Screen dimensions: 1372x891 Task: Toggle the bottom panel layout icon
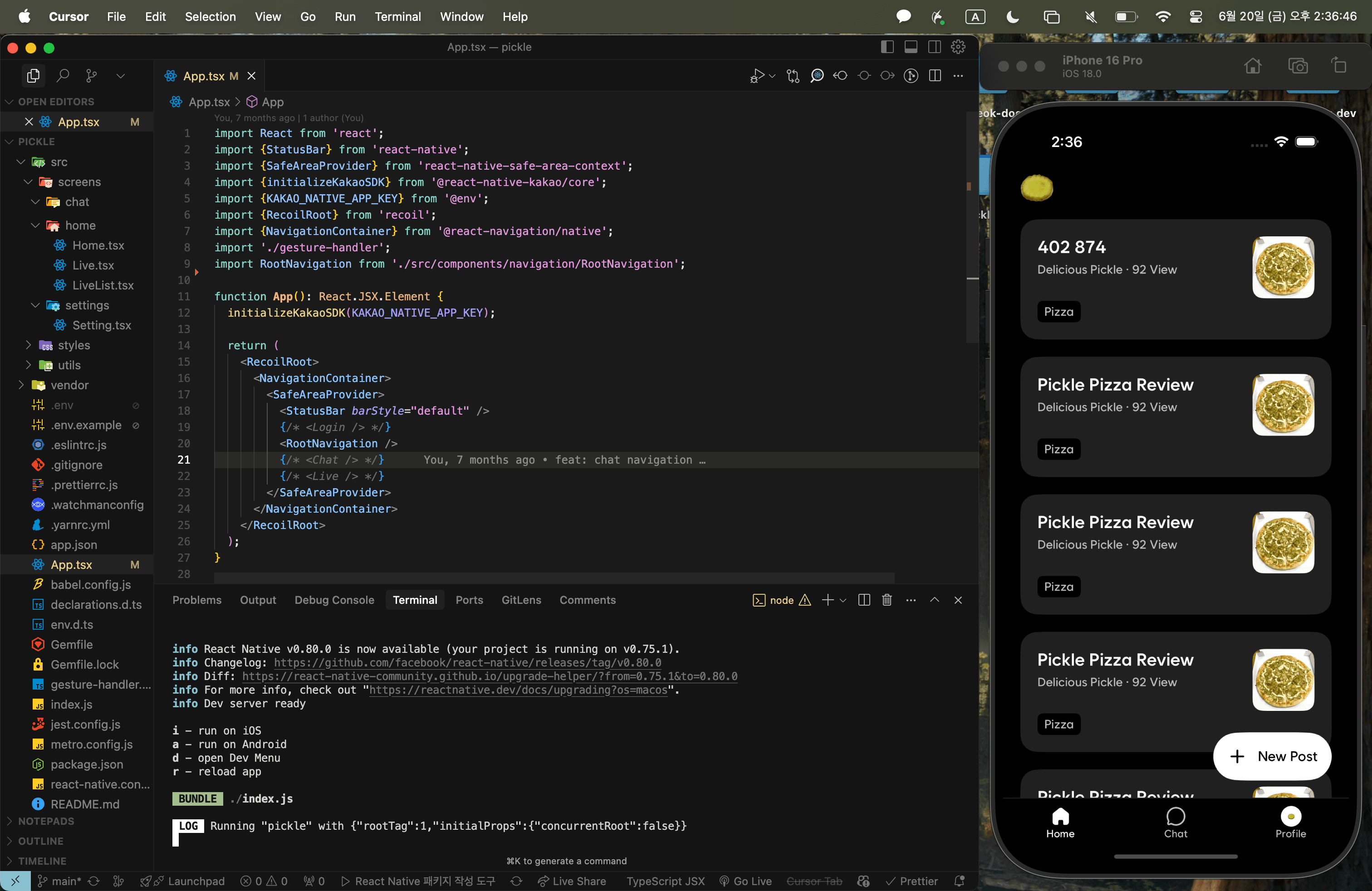(x=911, y=47)
